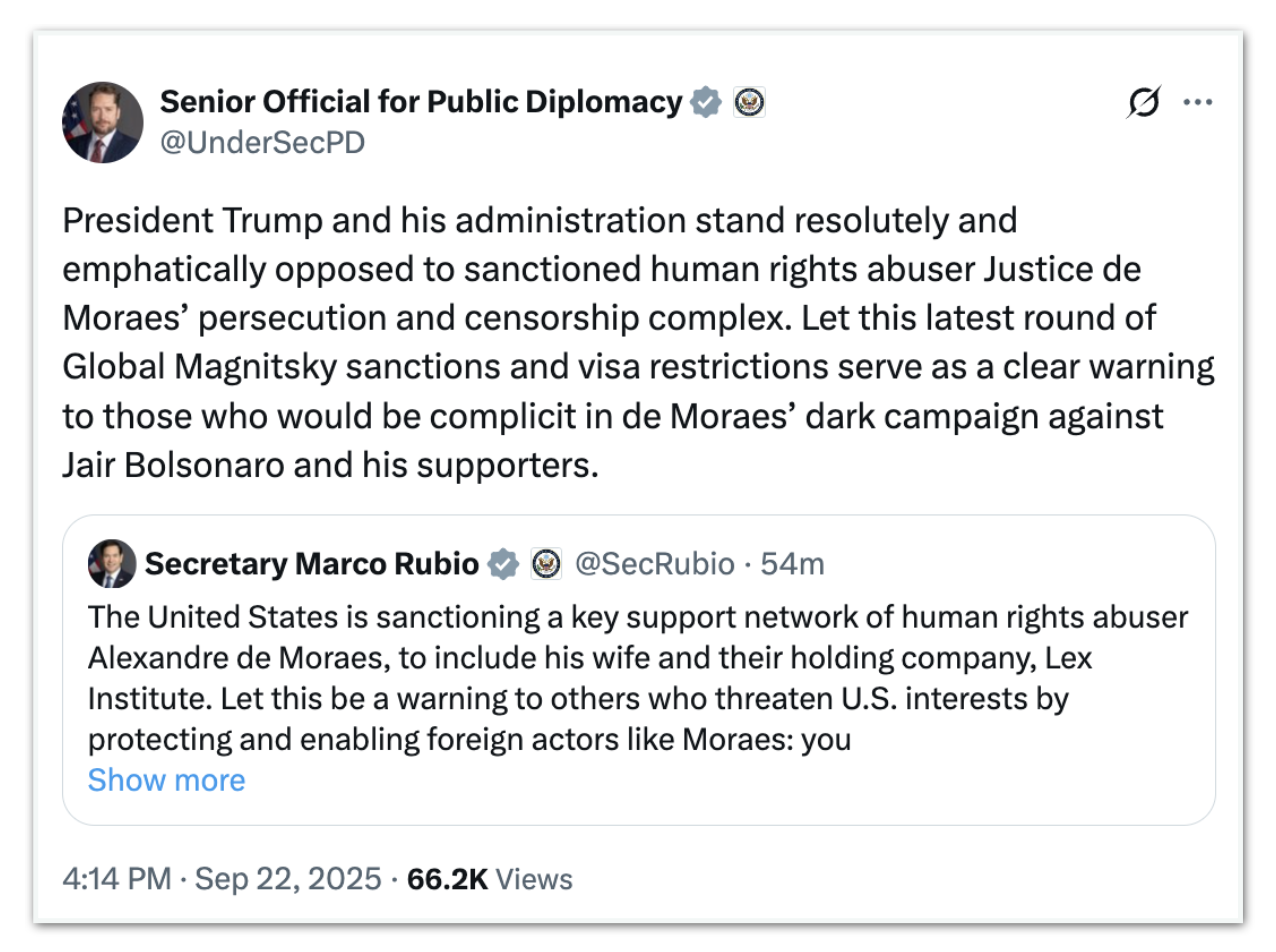Click Marco Rubio's small avatar in quoted post
This screenshot has width=1276, height=952.
[112, 564]
